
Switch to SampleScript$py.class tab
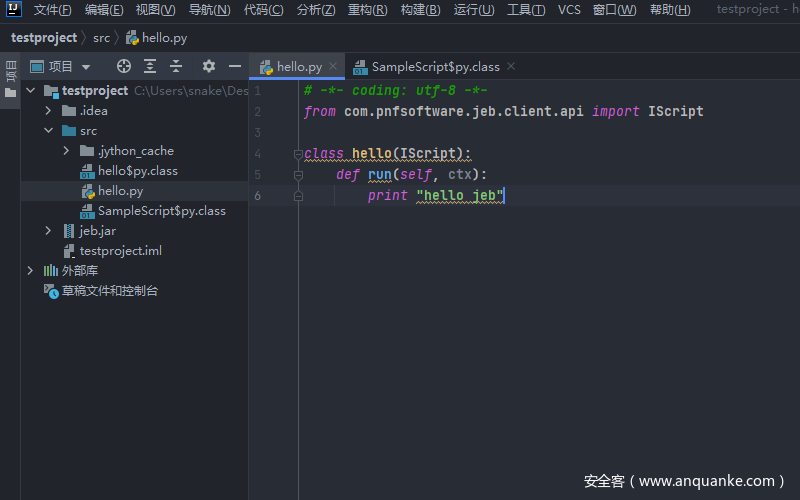click(434, 67)
